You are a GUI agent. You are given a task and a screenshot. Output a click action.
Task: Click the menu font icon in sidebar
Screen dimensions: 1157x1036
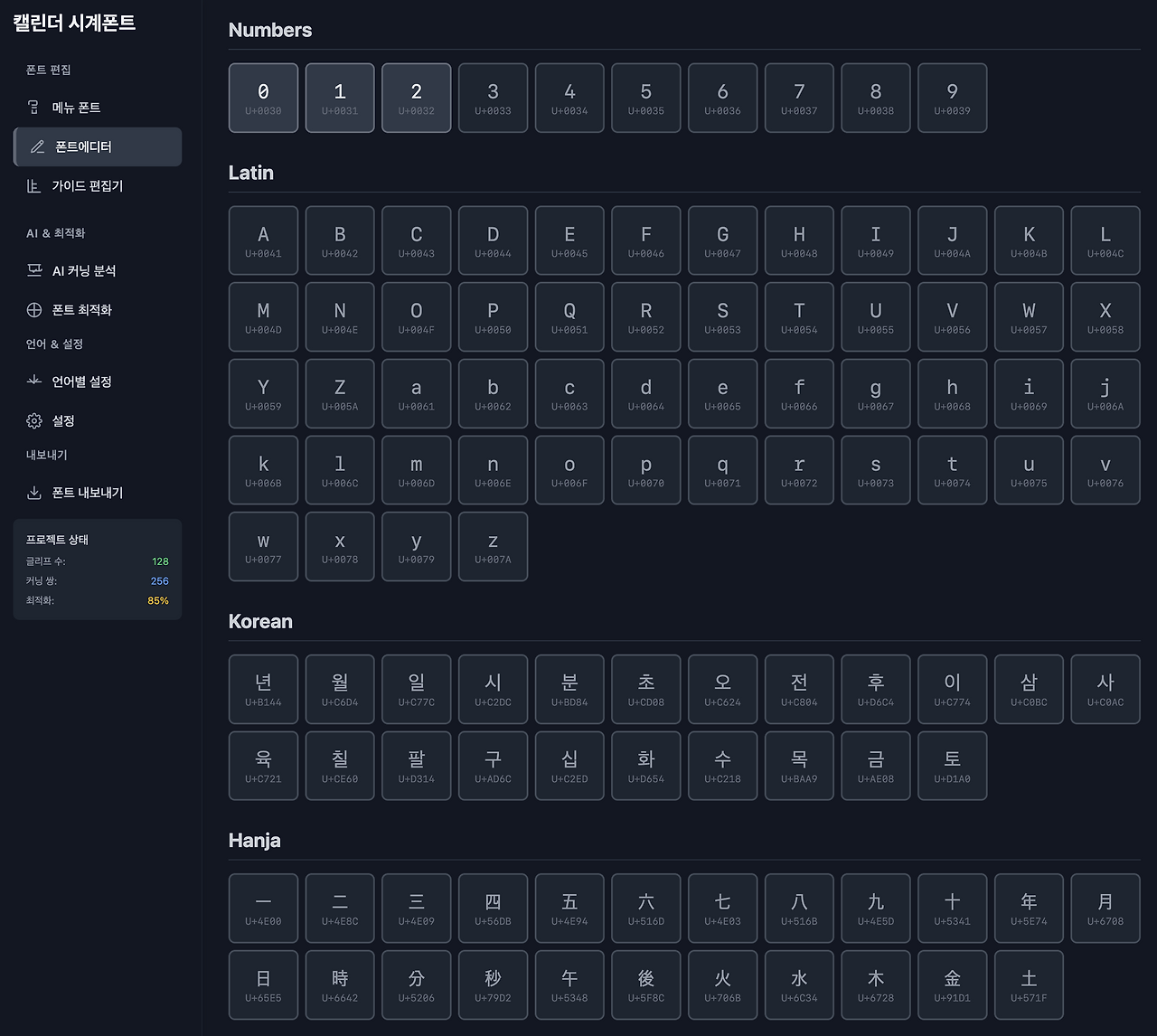(x=33, y=108)
